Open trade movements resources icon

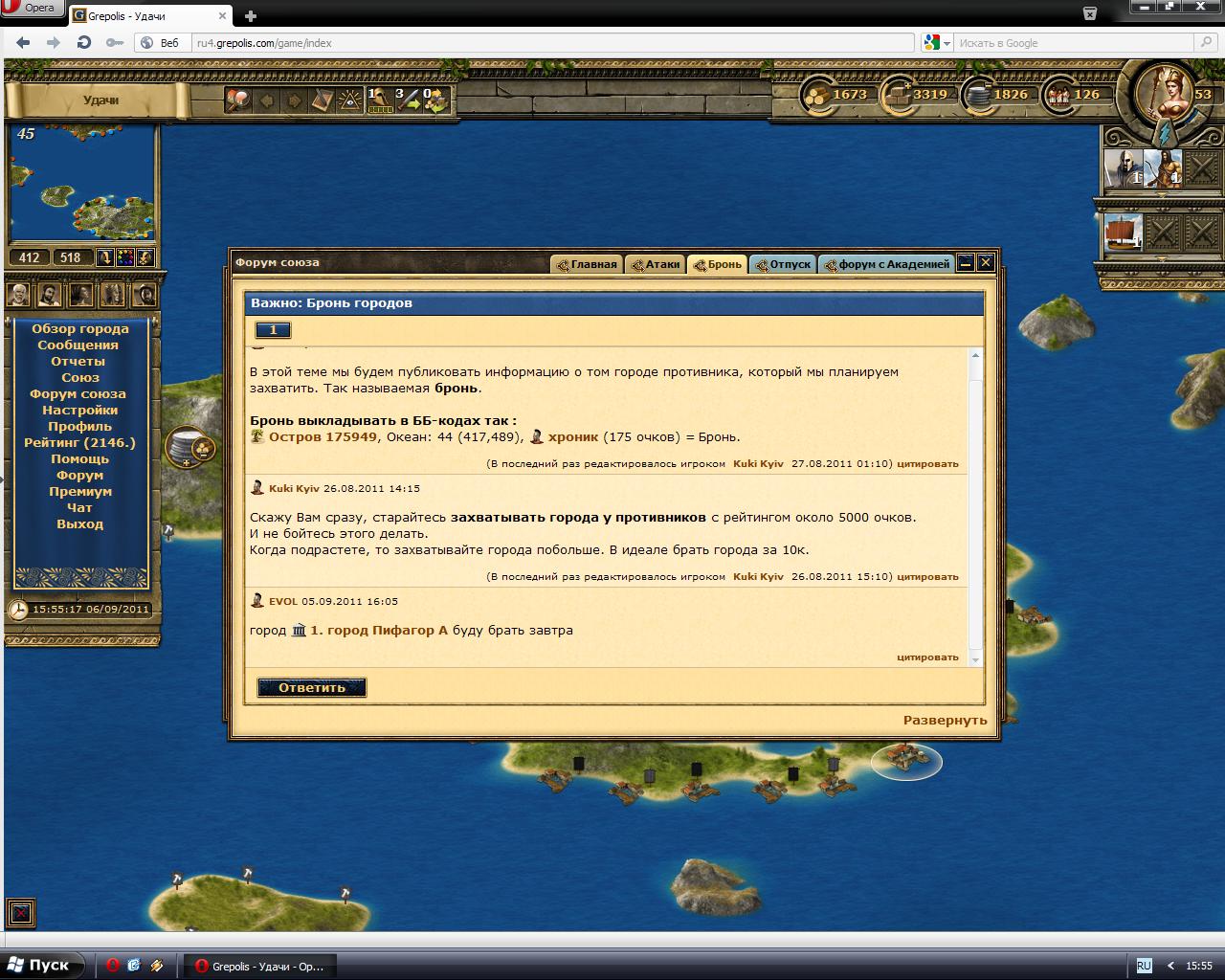(435, 100)
